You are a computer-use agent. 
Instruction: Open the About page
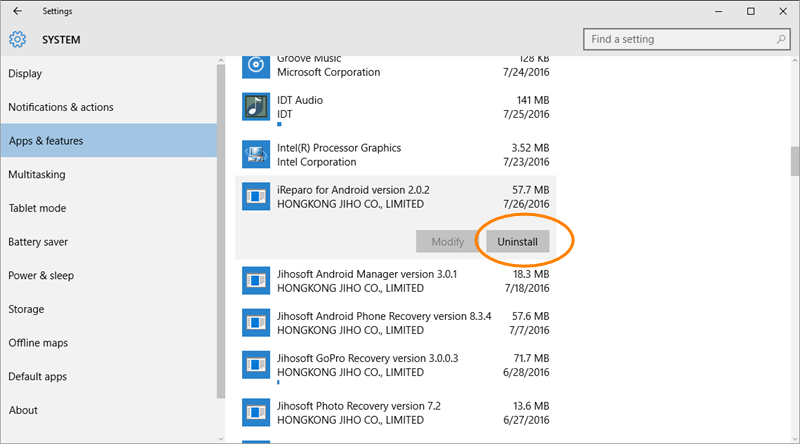pyautogui.click(x=109, y=410)
